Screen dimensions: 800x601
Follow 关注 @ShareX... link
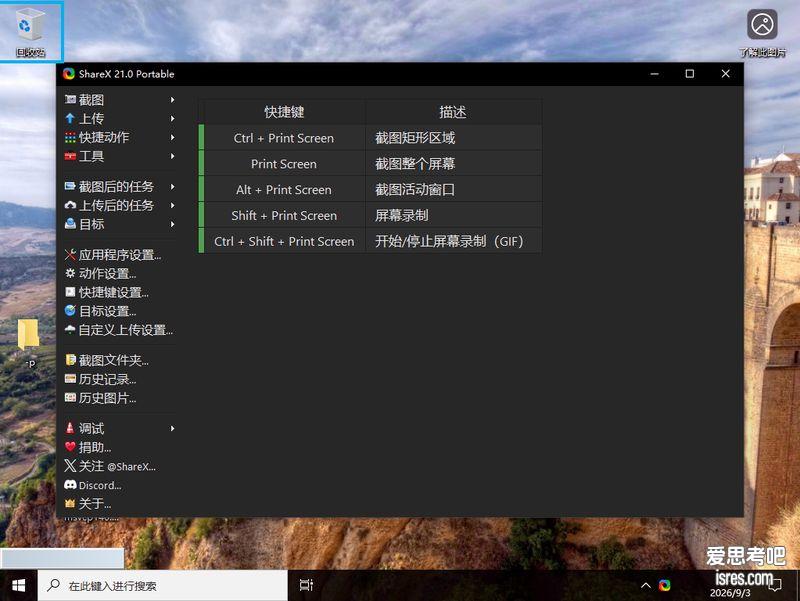(120, 466)
